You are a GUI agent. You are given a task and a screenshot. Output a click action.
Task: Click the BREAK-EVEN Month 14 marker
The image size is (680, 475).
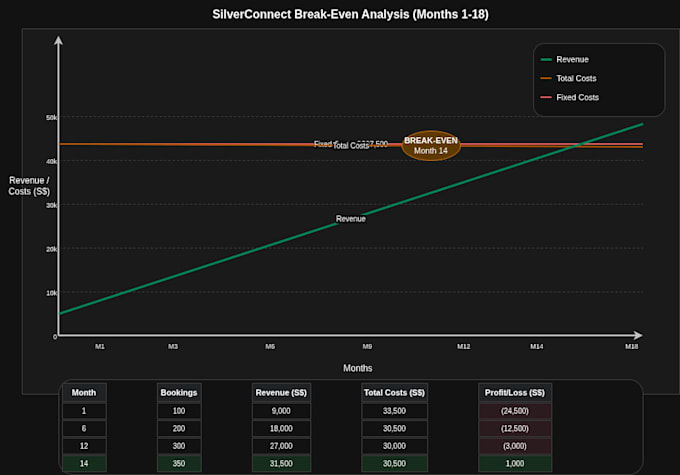point(431,146)
